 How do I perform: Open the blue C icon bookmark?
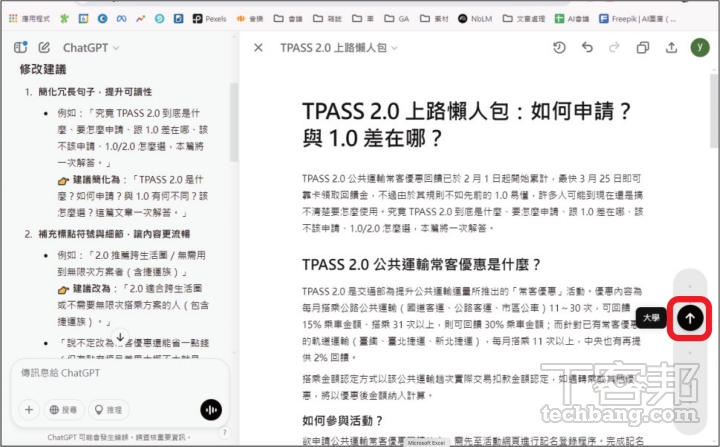point(102,18)
